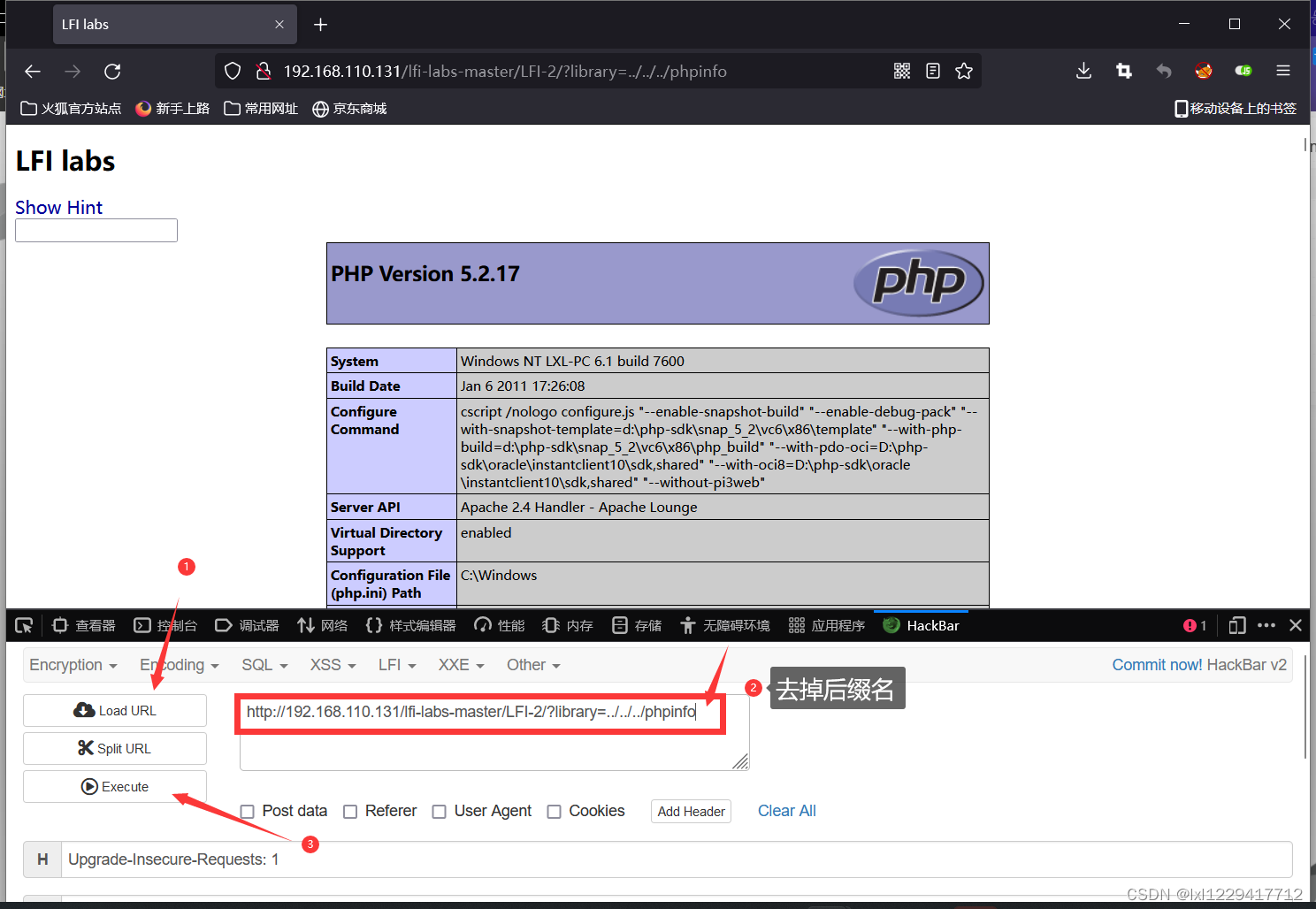Image resolution: width=1316 pixels, height=909 pixels.
Task: Click the Show Hint link
Action: 58,207
